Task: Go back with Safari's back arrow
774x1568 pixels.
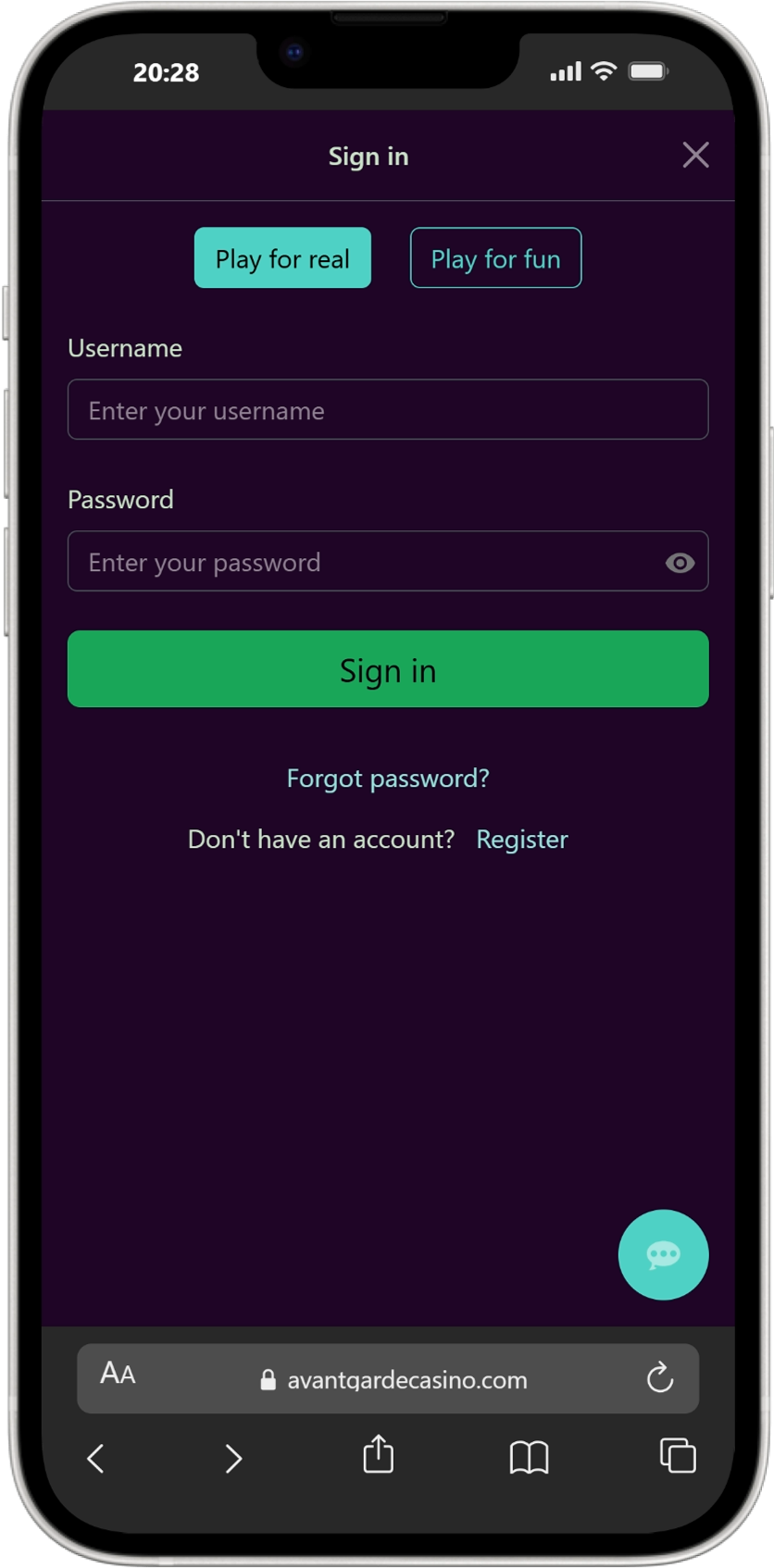Action: click(95, 1458)
